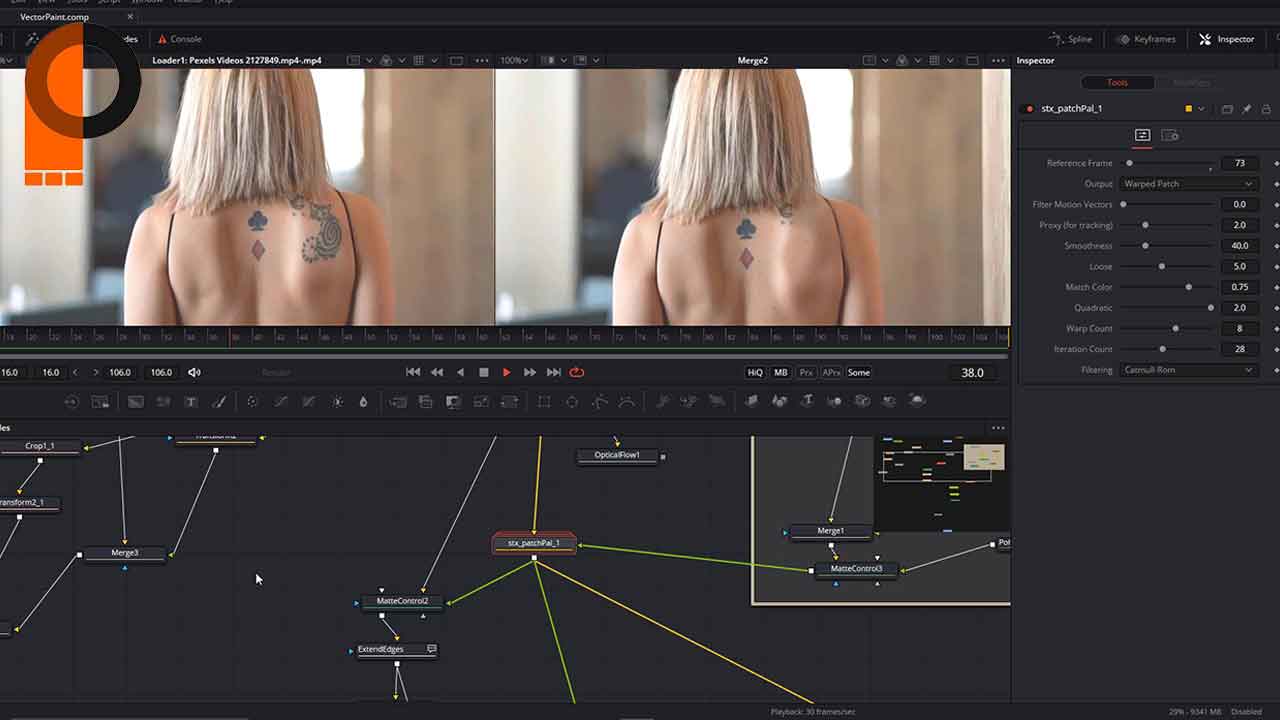The image size is (1280, 720).
Task: Open the Settings tab icon in Inspector
Action: click(x=1169, y=135)
